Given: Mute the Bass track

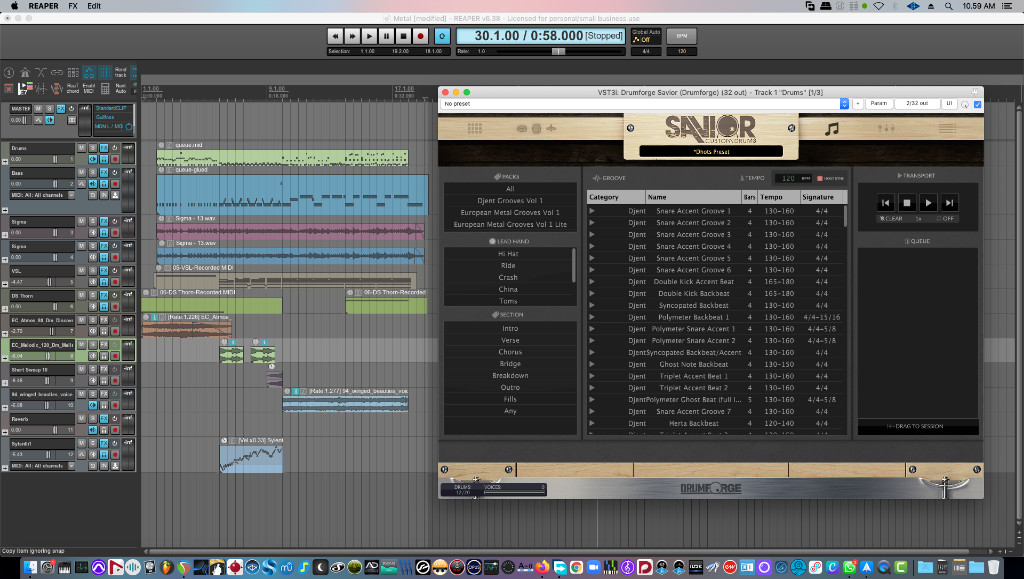Looking at the screenshot, I should [x=82, y=172].
